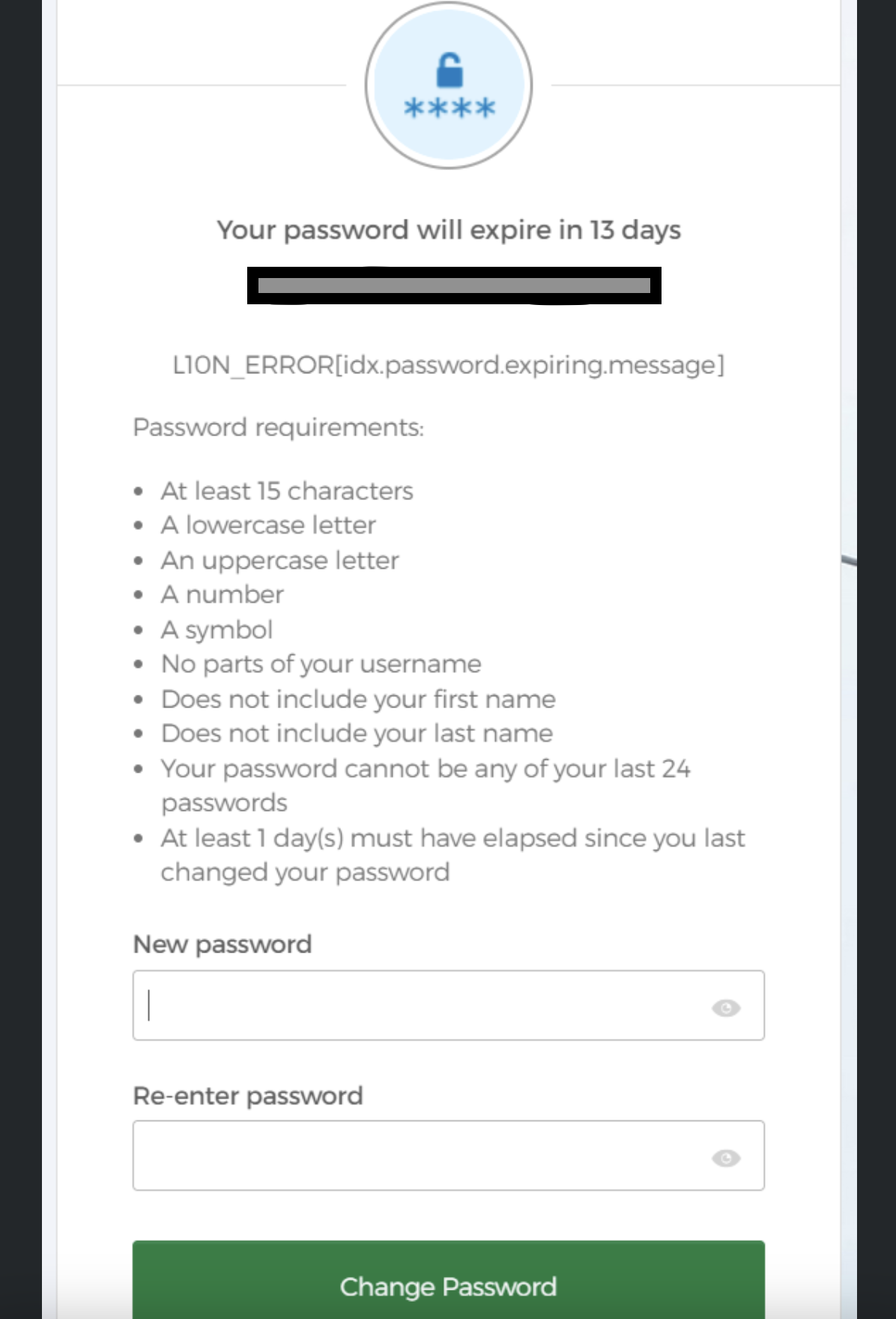This screenshot has width=896, height=1319.
Task: Click the 'Password requirements:' label
Action: click(278, 427)
